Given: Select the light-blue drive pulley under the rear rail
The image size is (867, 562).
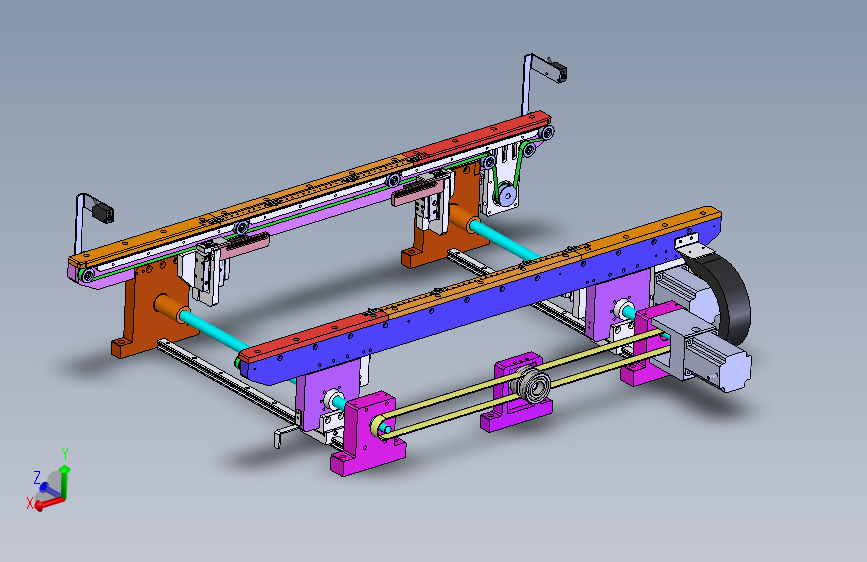Looking at the screenshot, I should [507, 195].
